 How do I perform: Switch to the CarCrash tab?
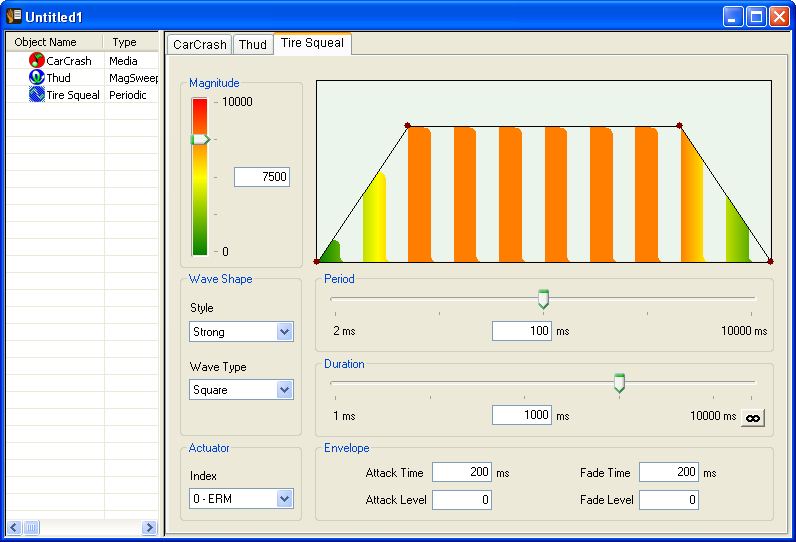point(200,45)
